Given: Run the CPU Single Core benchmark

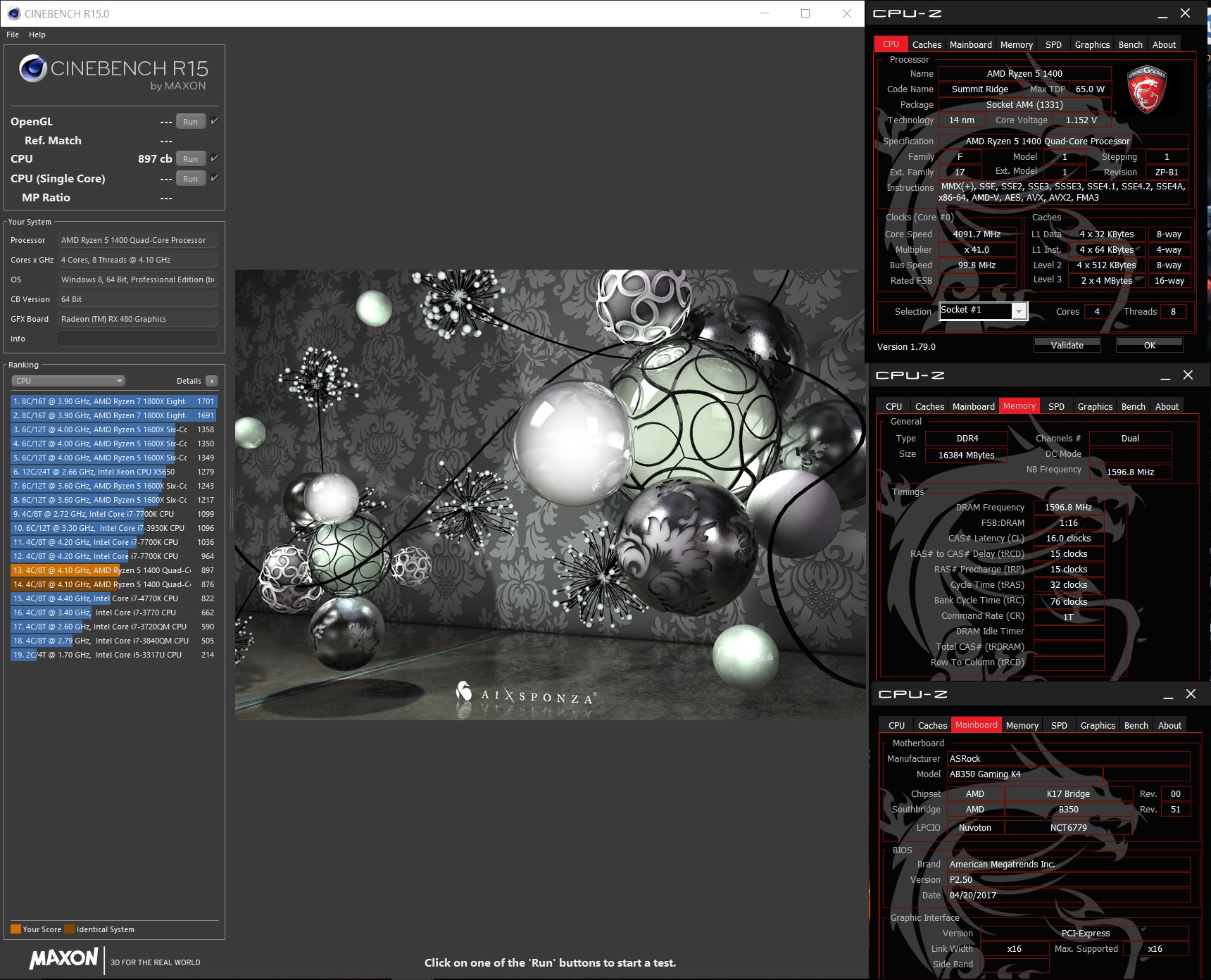Looking at the screenshot, I should pyautogui.click(x=191, y=178).
